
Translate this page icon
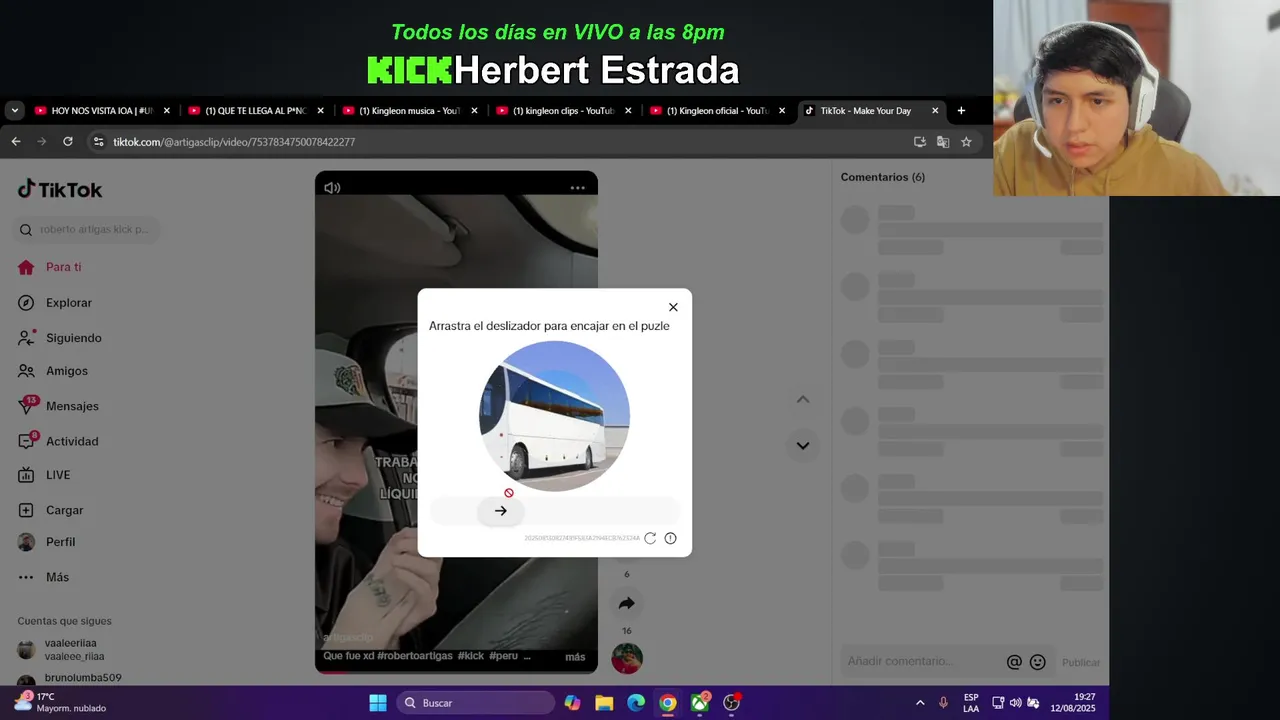pyautogui.click(x=943, y=142)
